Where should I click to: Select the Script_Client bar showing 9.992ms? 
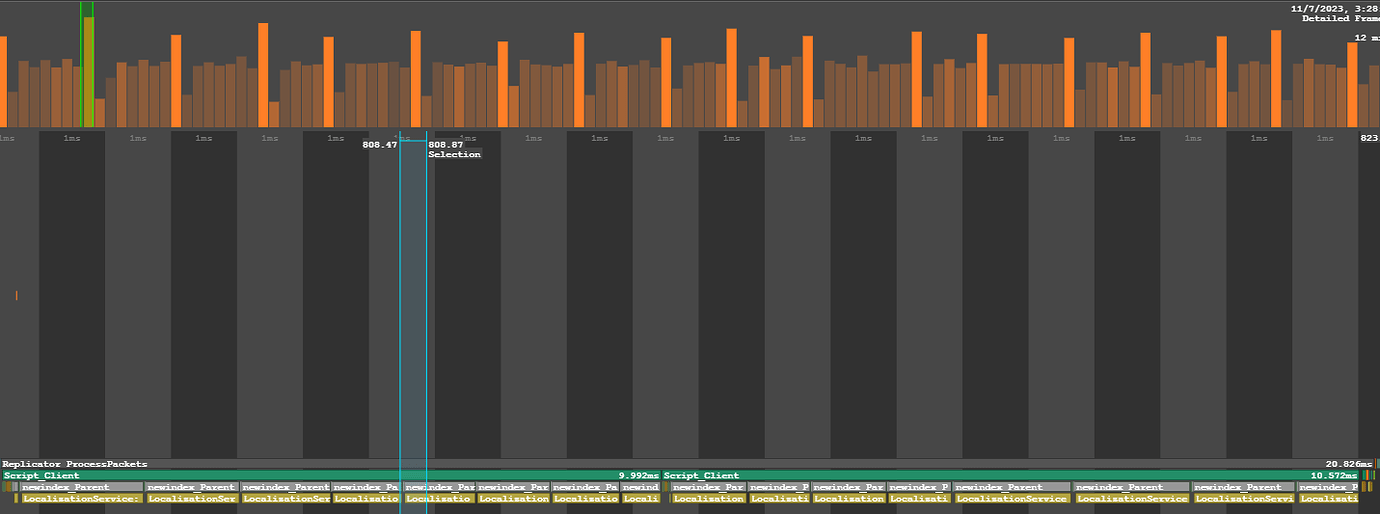[x=331, y=476]
